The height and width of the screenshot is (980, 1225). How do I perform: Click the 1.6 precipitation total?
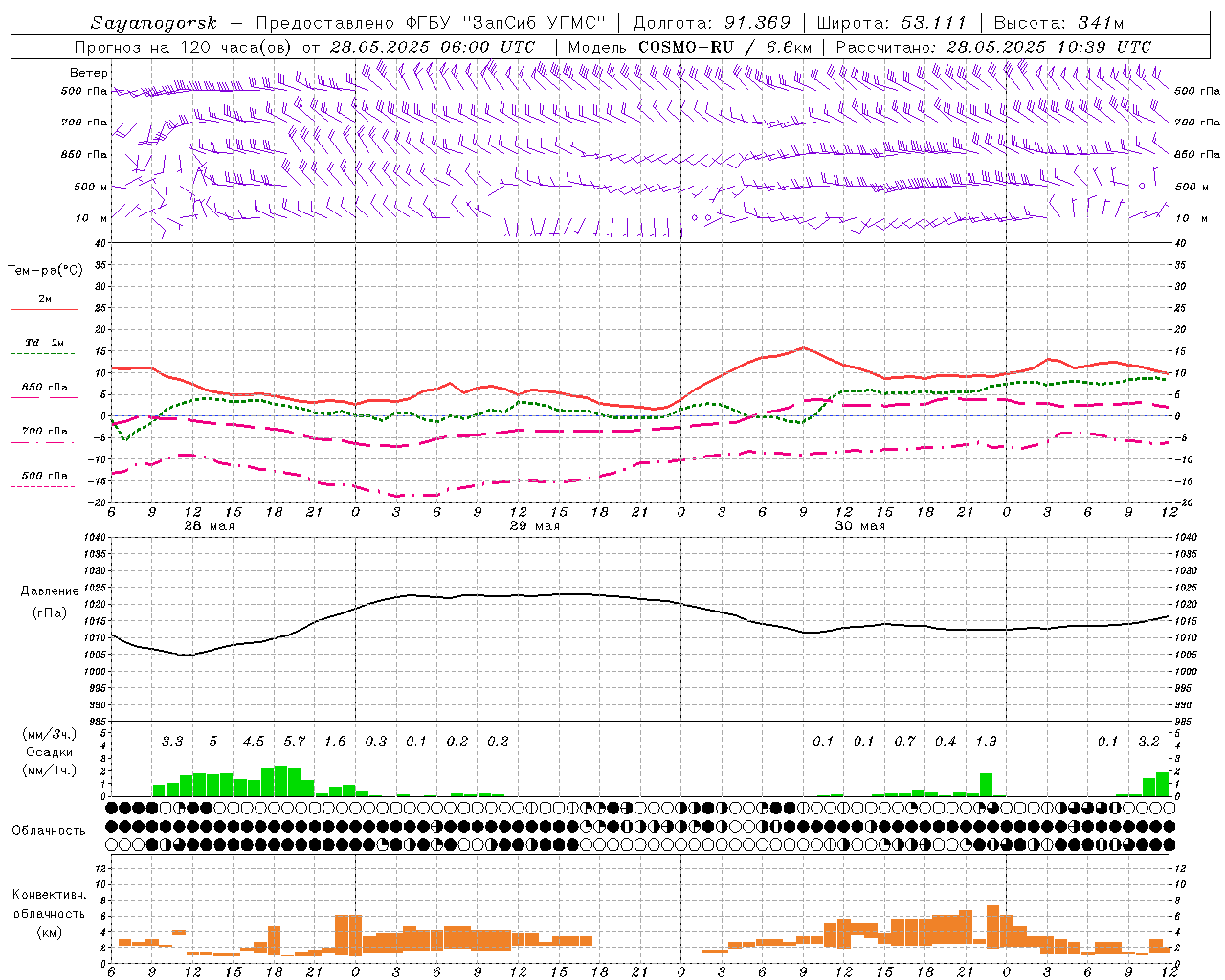pos(335,742)
